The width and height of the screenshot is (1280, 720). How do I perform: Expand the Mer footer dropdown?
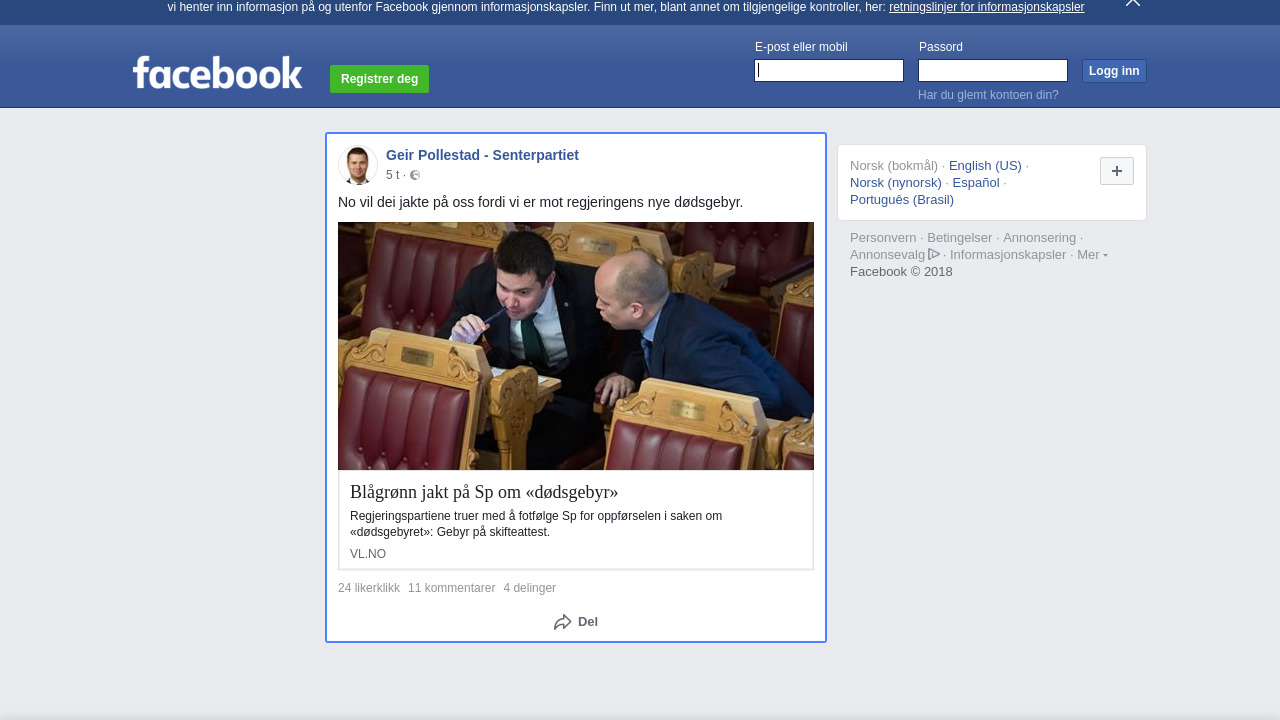pyautogui.click(x=1092, y=255)
